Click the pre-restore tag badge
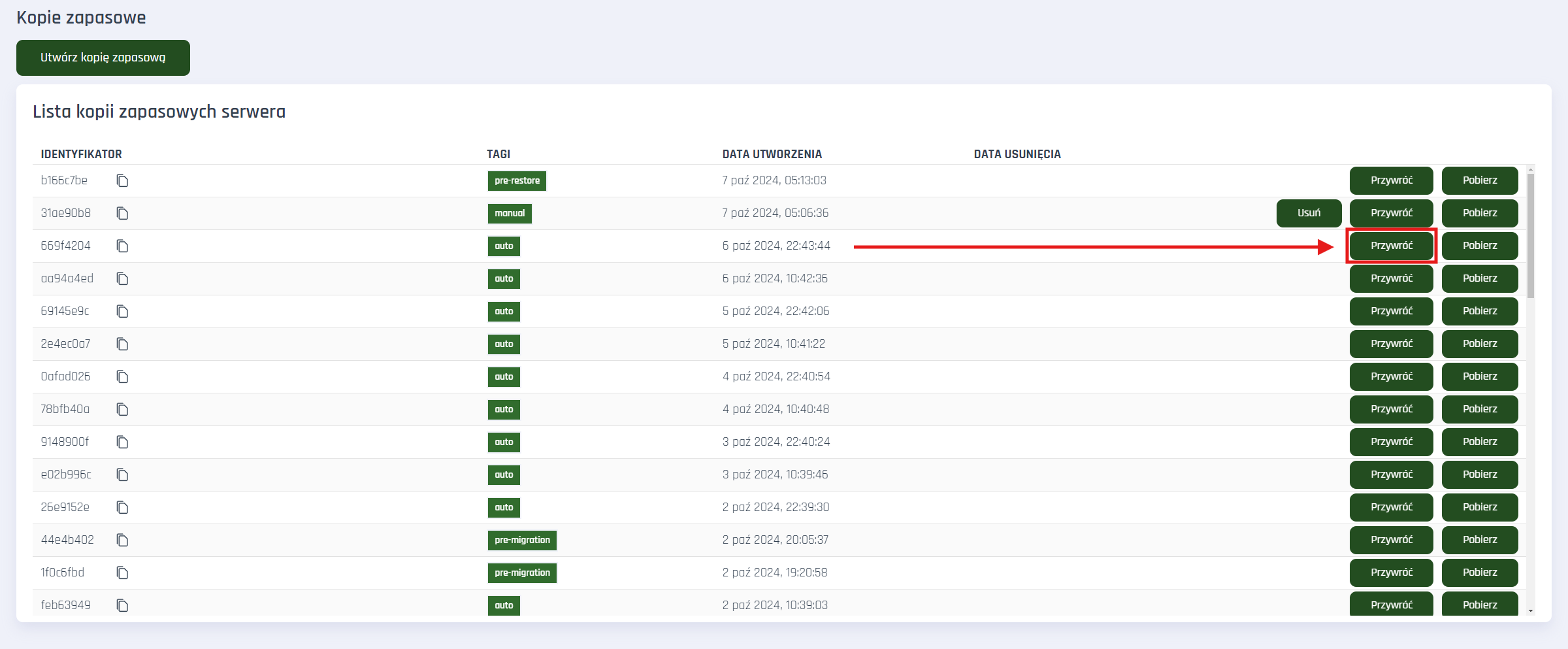Image resolution: width=1568 pixels, height=649 pixels. click(x=517, y=181)
